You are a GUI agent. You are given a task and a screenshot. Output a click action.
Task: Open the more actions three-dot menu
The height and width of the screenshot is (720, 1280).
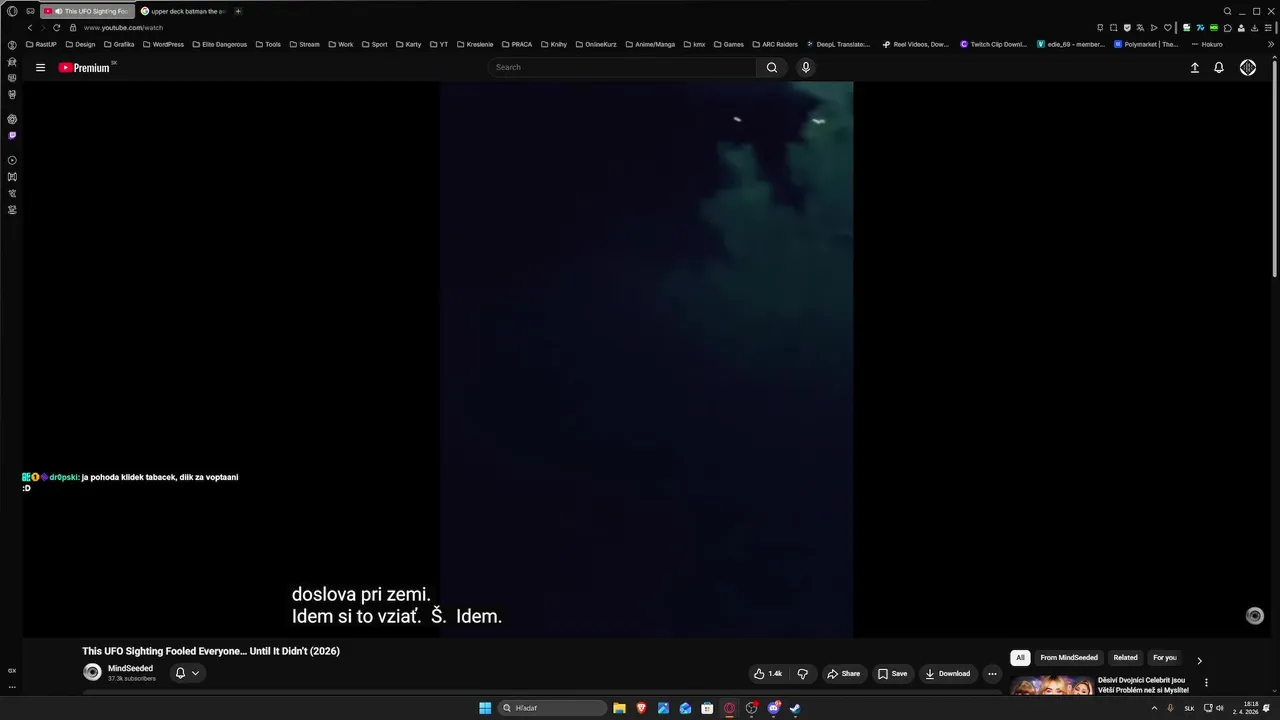pyautogui.click(x=992, y=674)
